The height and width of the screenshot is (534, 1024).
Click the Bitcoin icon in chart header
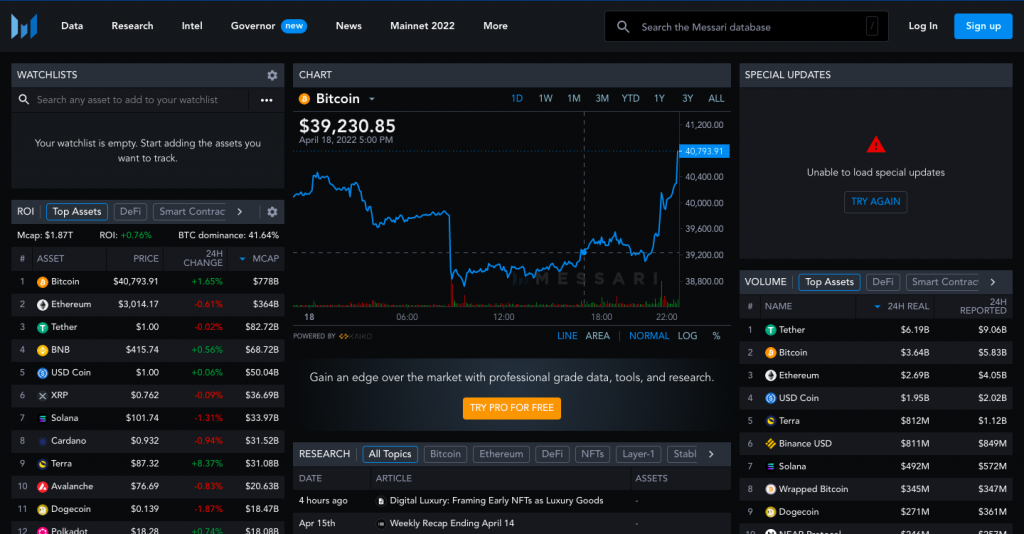point(304,99)
